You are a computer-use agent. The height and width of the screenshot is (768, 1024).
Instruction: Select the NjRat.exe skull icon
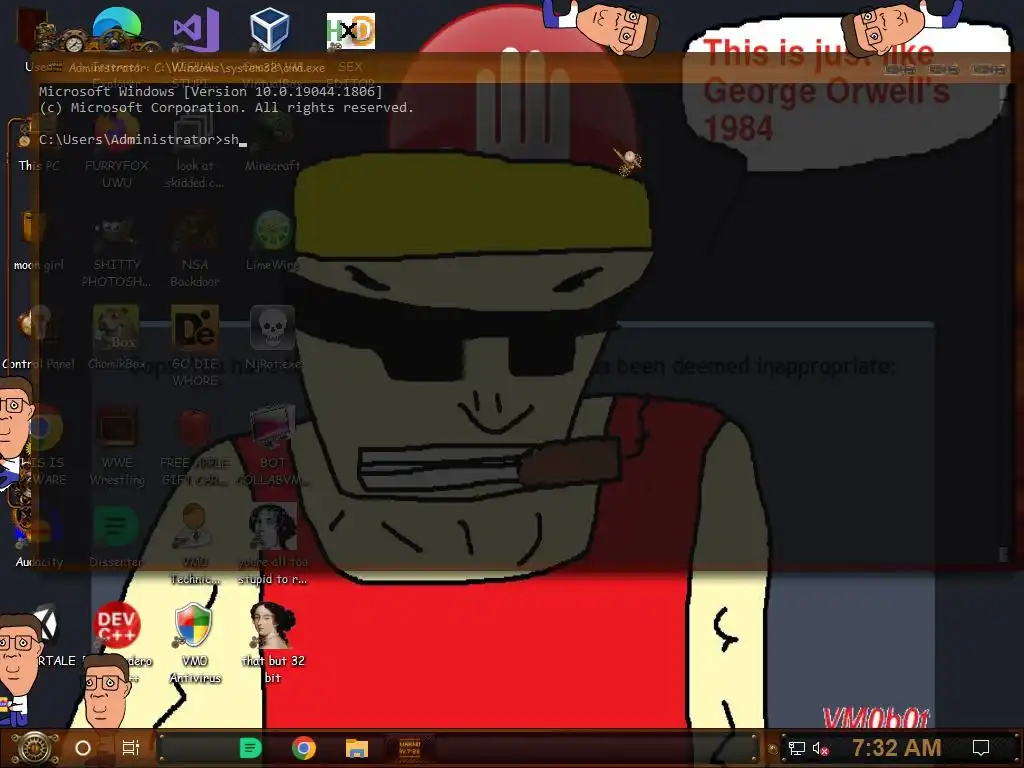(x=272, y=338)
